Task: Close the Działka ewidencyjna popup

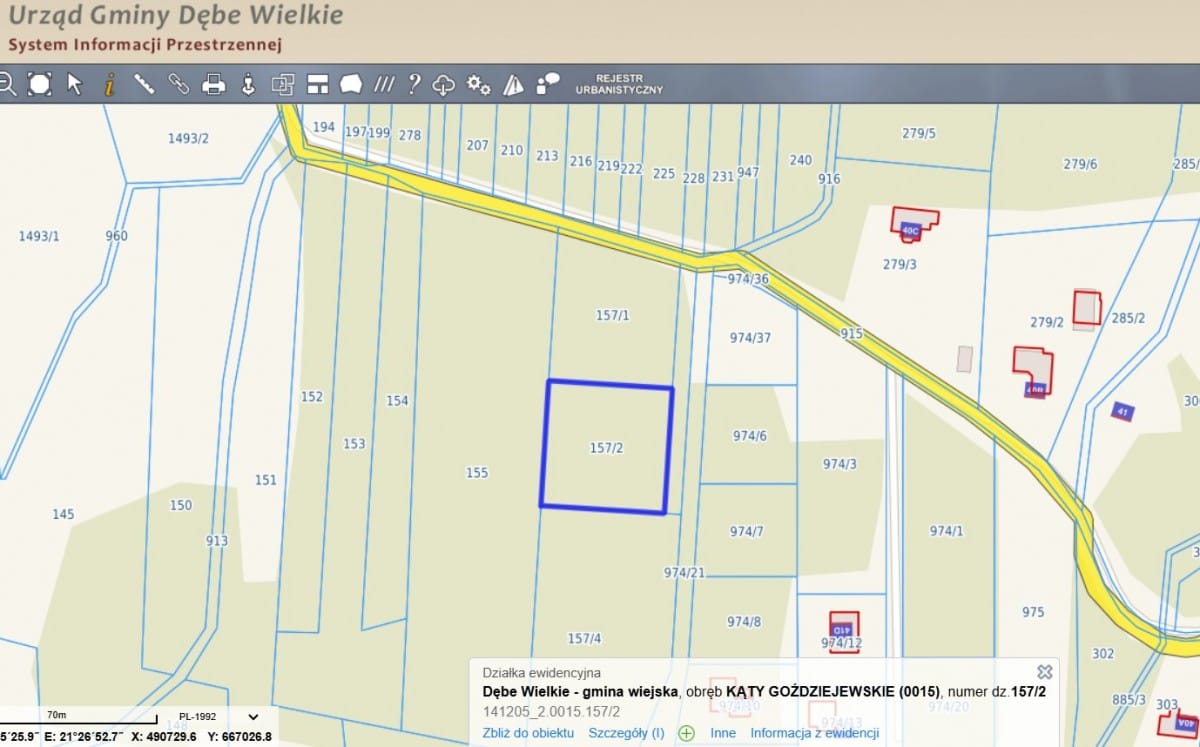Action: click(1044, 672)
